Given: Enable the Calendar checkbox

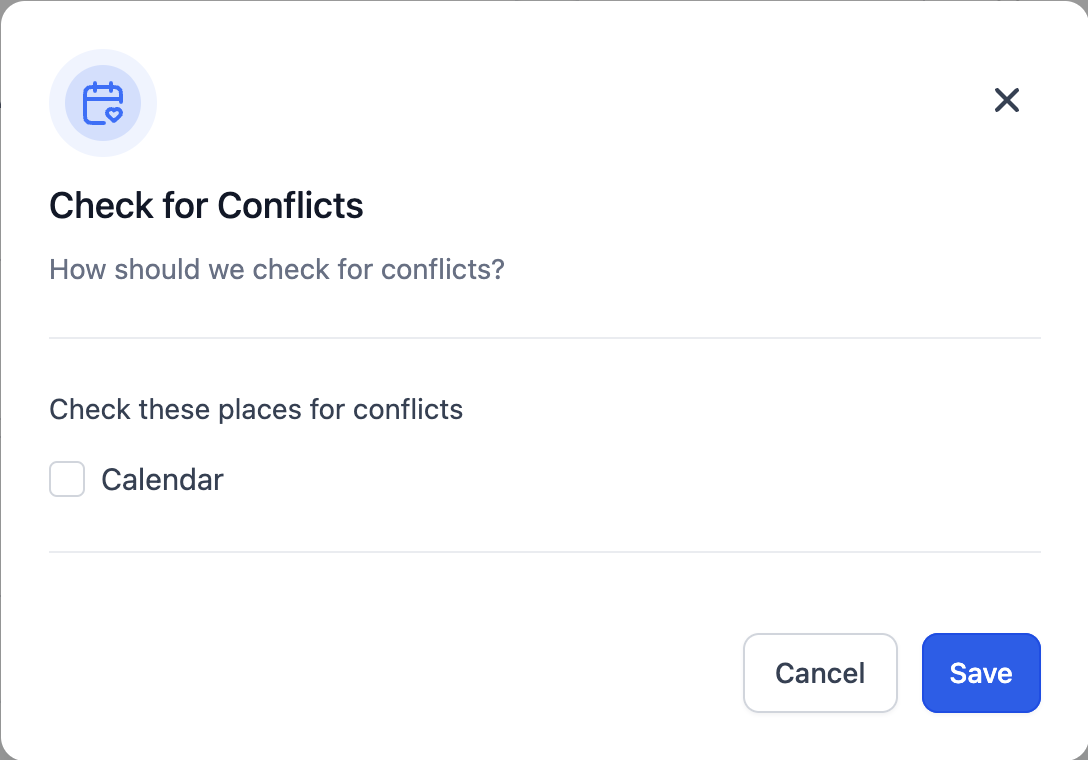Looking at the screenshot, I should (67, 479).
